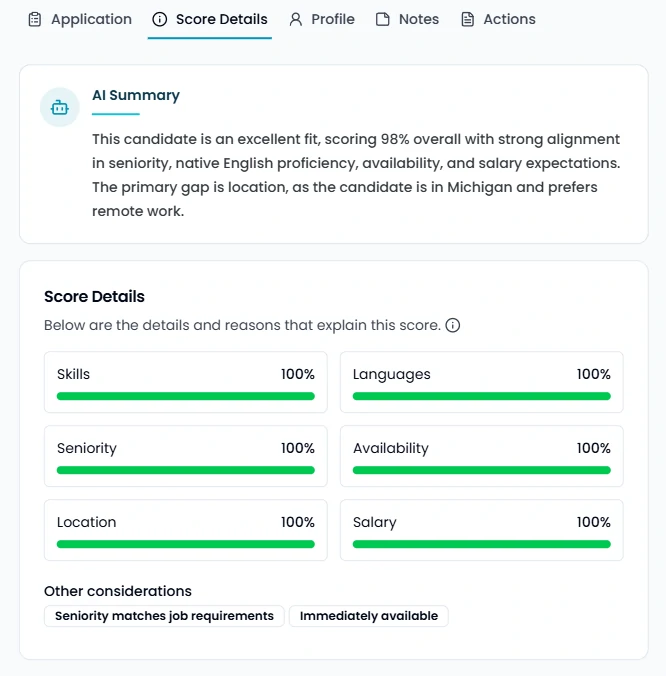Switch to the Profile tab
Screen dimensions: 666x676
pyautogui.click(x=333, y=19)
